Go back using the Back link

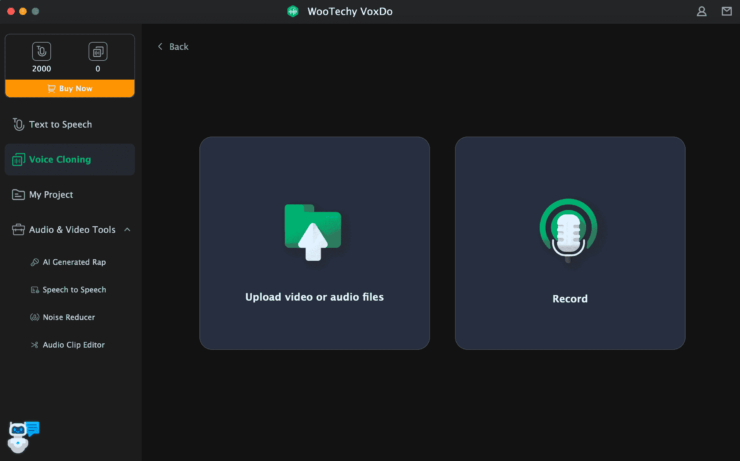[173, 47]
